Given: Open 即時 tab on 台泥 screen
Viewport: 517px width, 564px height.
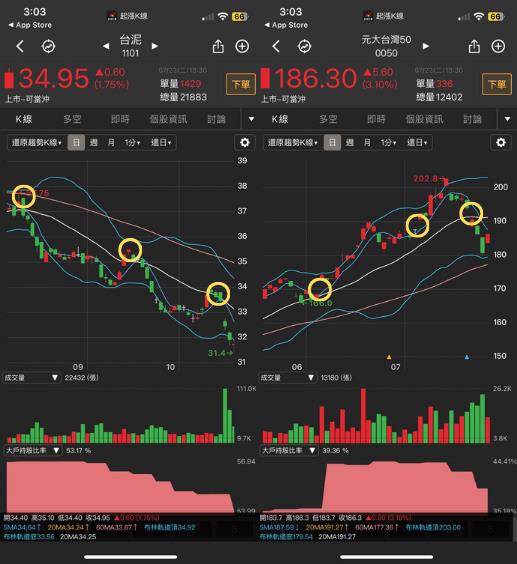Looking at the screenshot, I should coord(120,119).
